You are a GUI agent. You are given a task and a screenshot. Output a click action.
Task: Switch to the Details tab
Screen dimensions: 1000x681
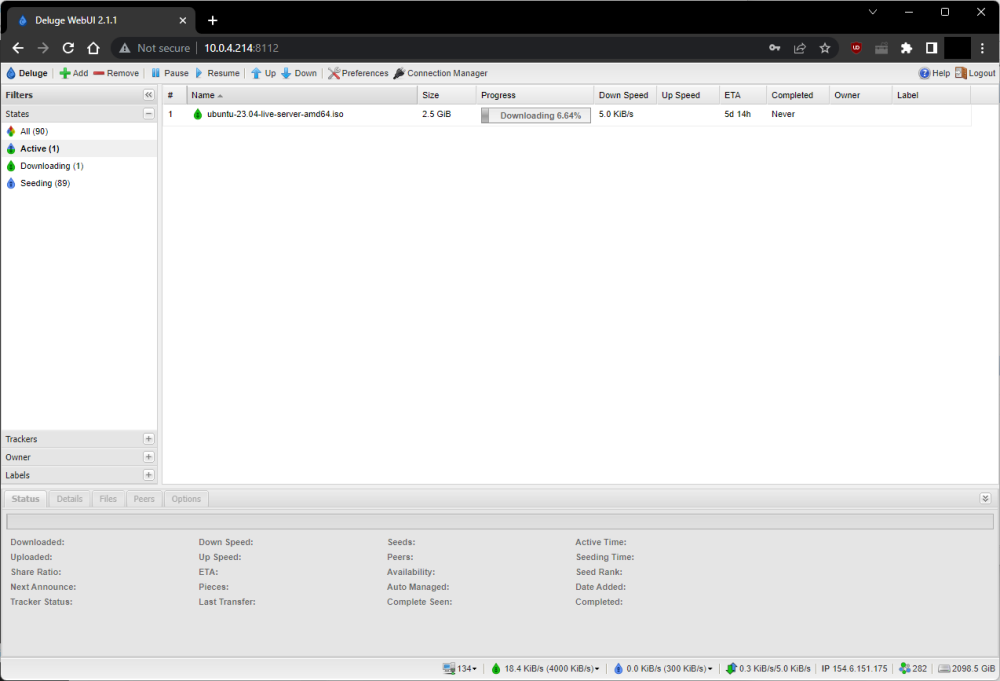pos(70,499)
